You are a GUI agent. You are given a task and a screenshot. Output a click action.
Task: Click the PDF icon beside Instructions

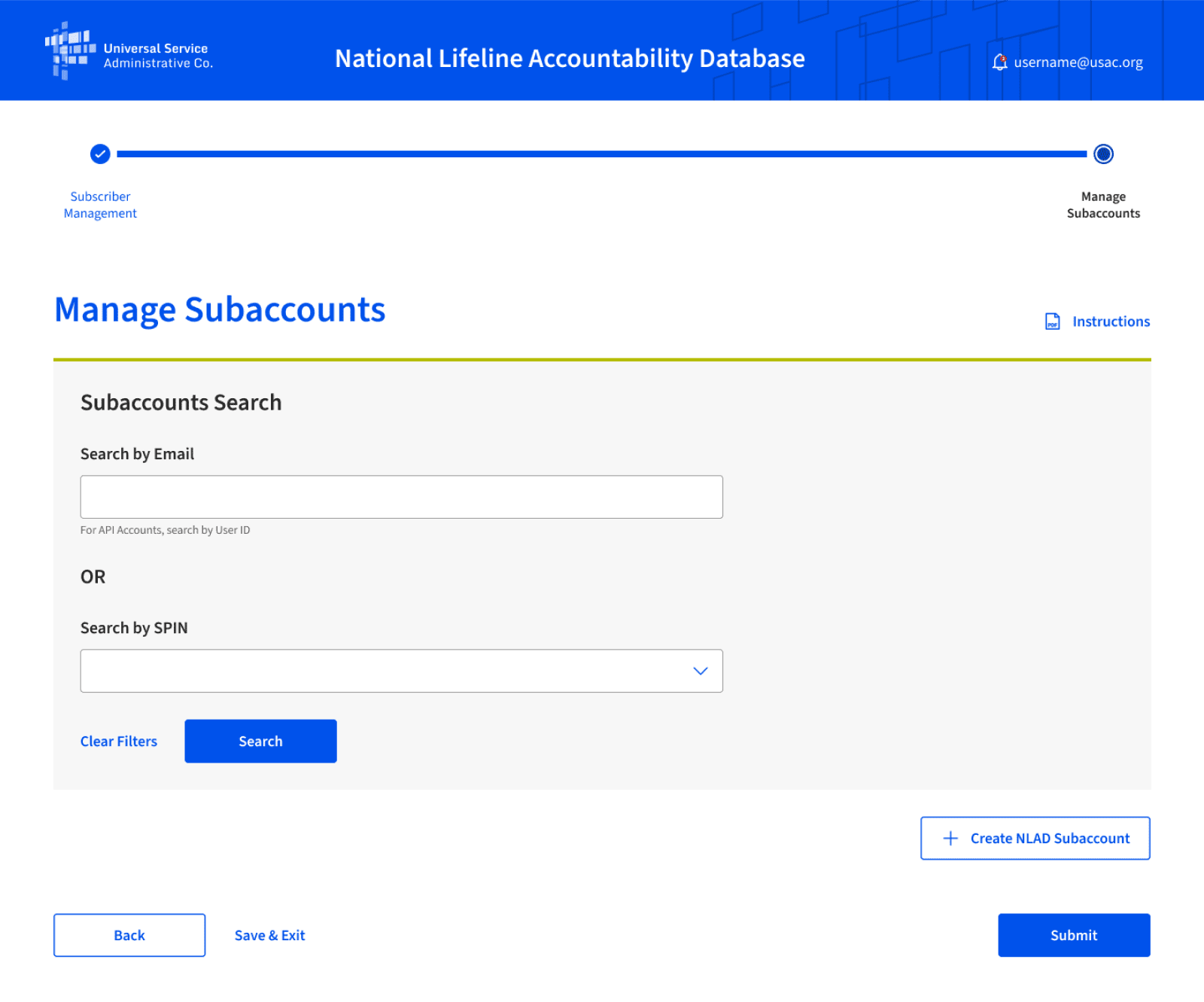tap(1053, 321)
